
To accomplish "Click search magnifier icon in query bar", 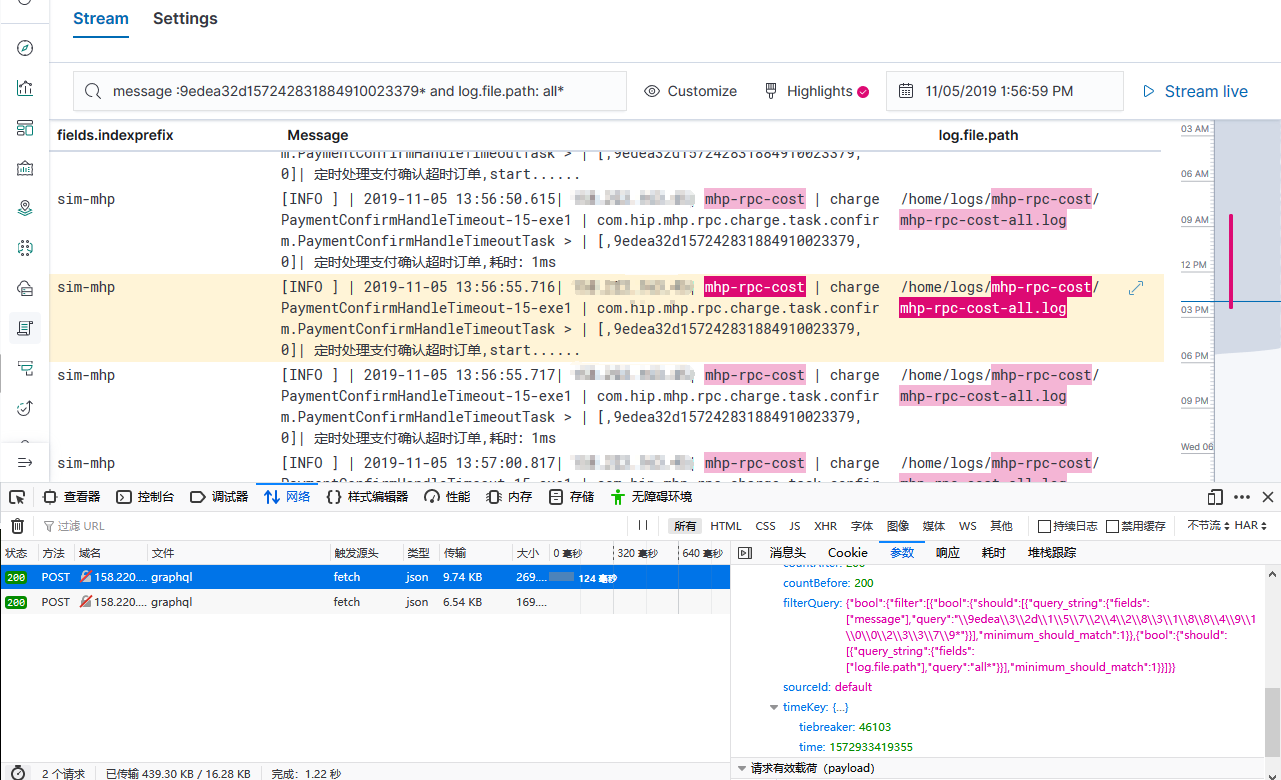I will click(93, 91).
